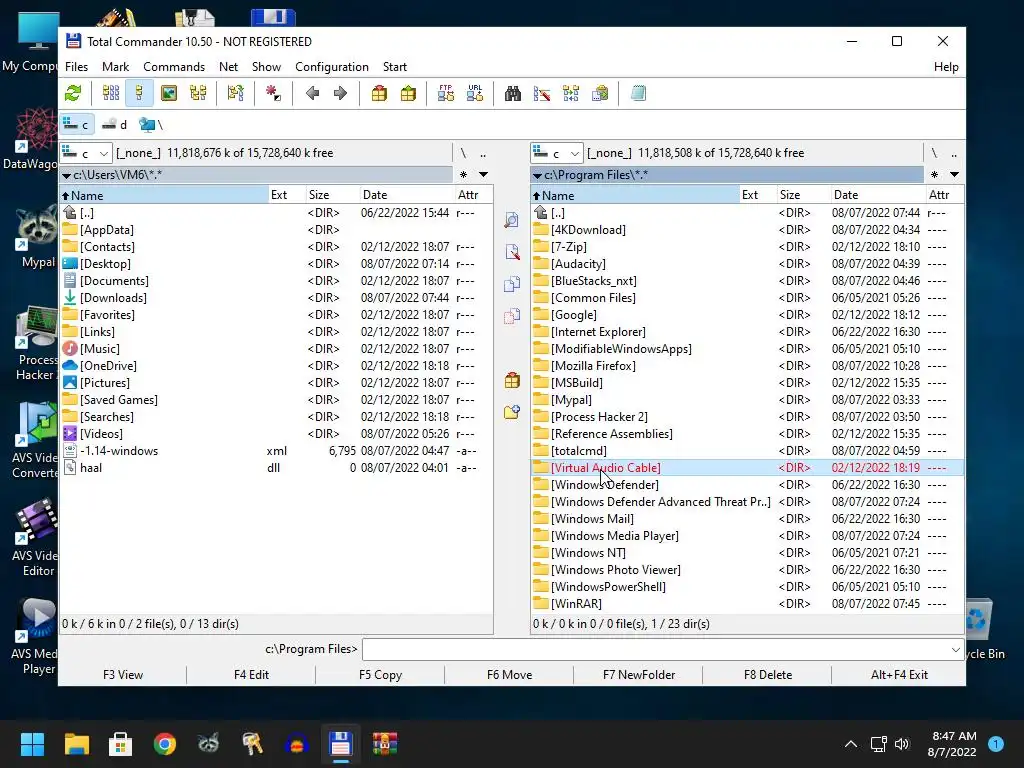Click the Edit icon in the middle bar
Image resolution: width=1024 pixels, height=768 pixels.
(512, 251)
